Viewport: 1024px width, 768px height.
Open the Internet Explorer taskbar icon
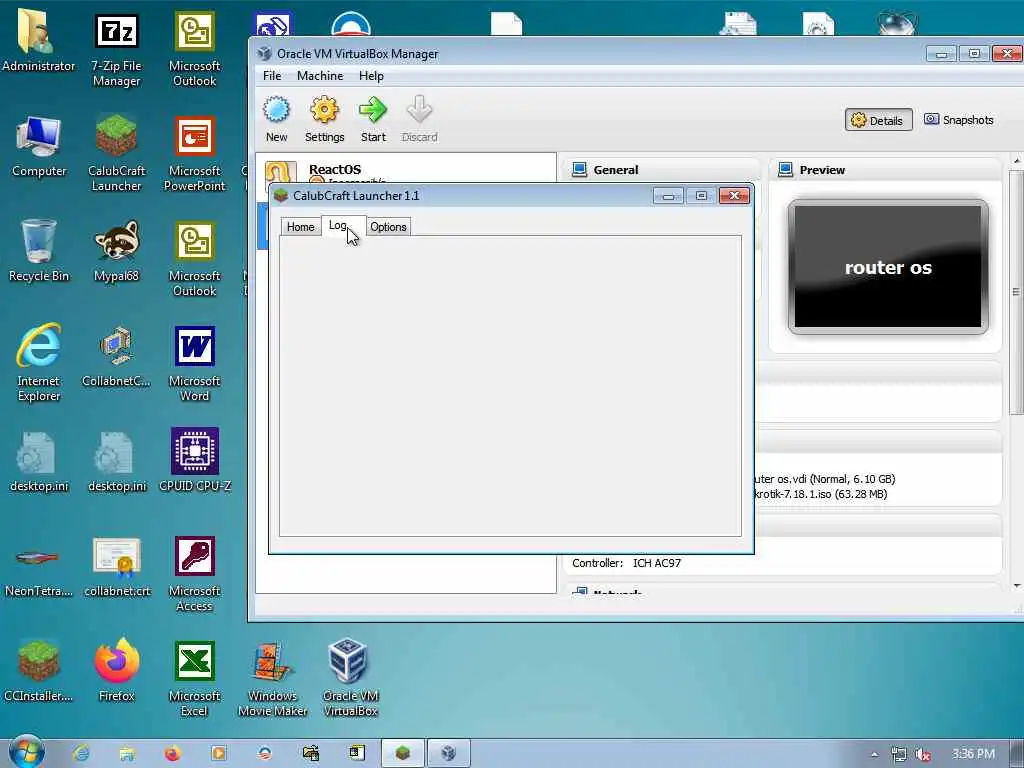tap(81, 753)
